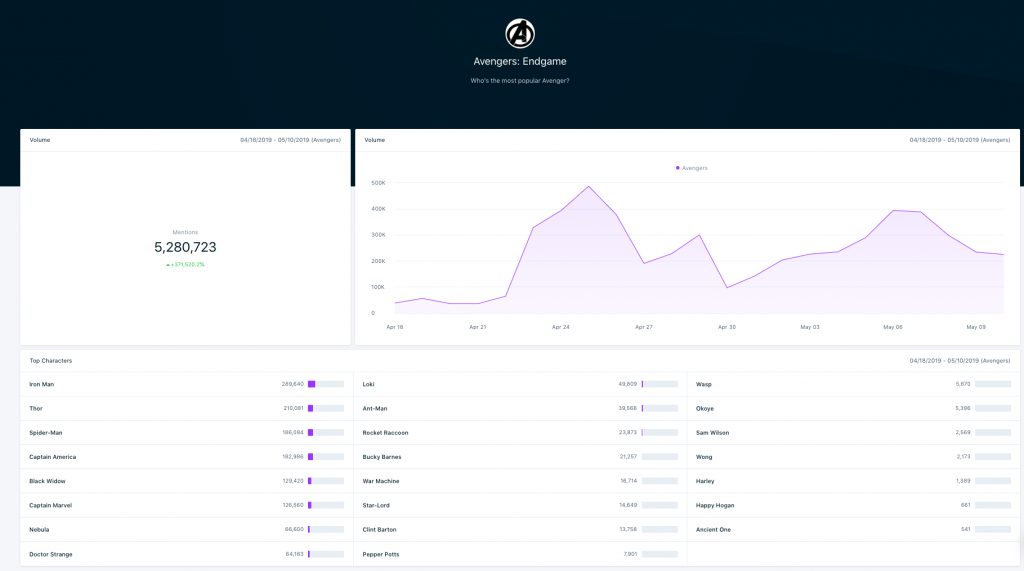
Task: Click the Apr 30 x-axis label
Action: pos(727,327)
